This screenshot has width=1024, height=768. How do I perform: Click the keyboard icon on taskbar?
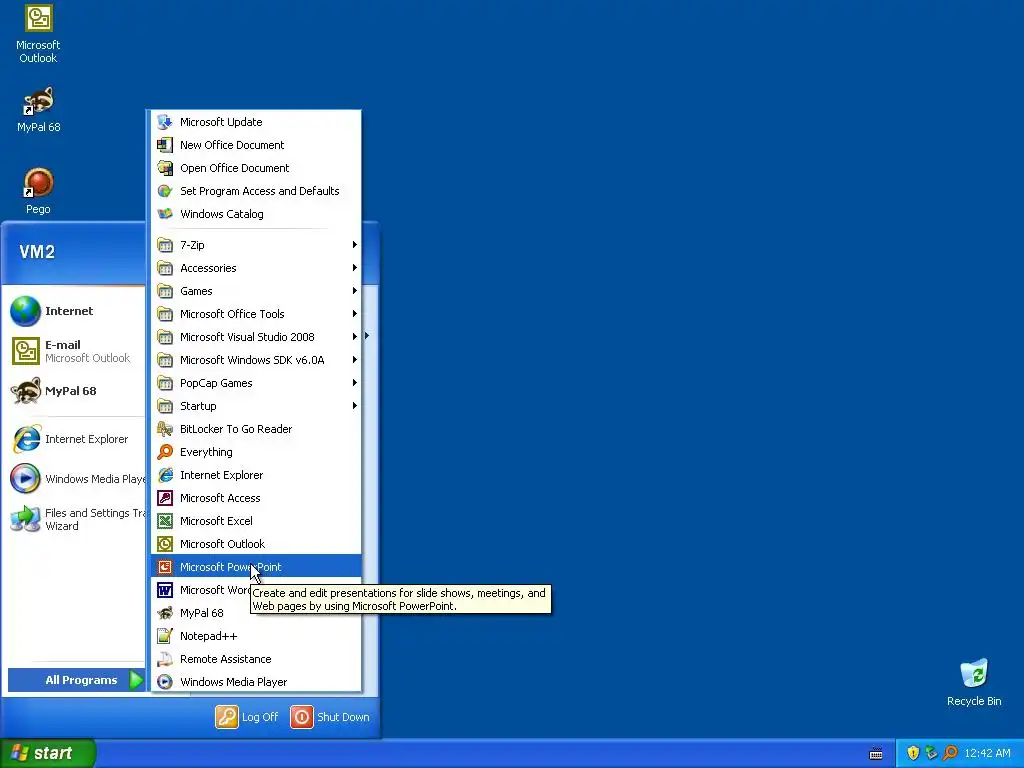pyautogui.click(x=876, y=754)
